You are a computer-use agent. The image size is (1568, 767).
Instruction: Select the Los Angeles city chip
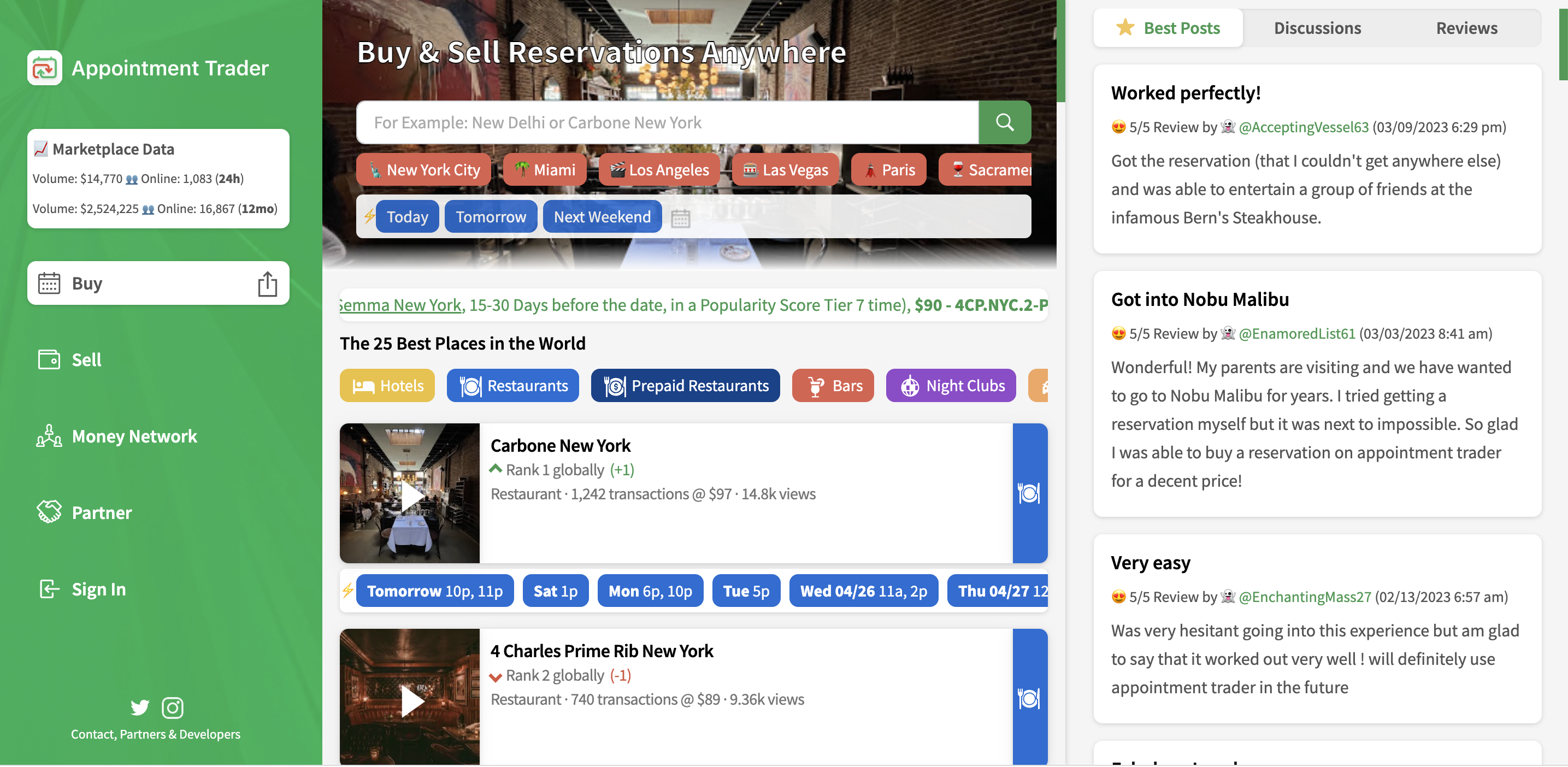pyautogui.click(x=659, y=170)
